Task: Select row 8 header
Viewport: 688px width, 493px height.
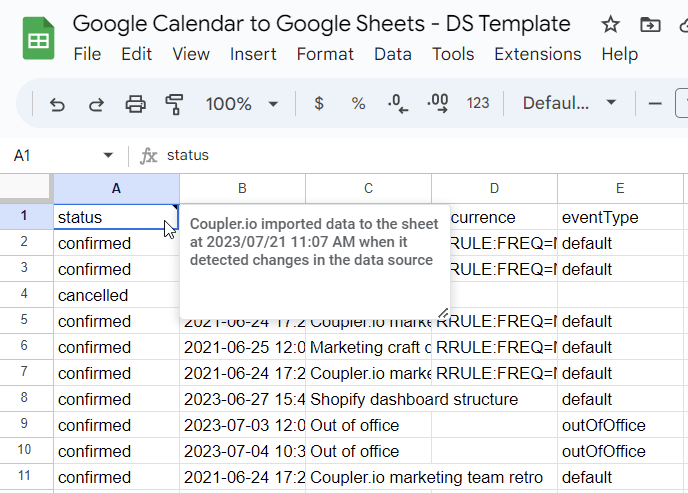Action: 24,398
